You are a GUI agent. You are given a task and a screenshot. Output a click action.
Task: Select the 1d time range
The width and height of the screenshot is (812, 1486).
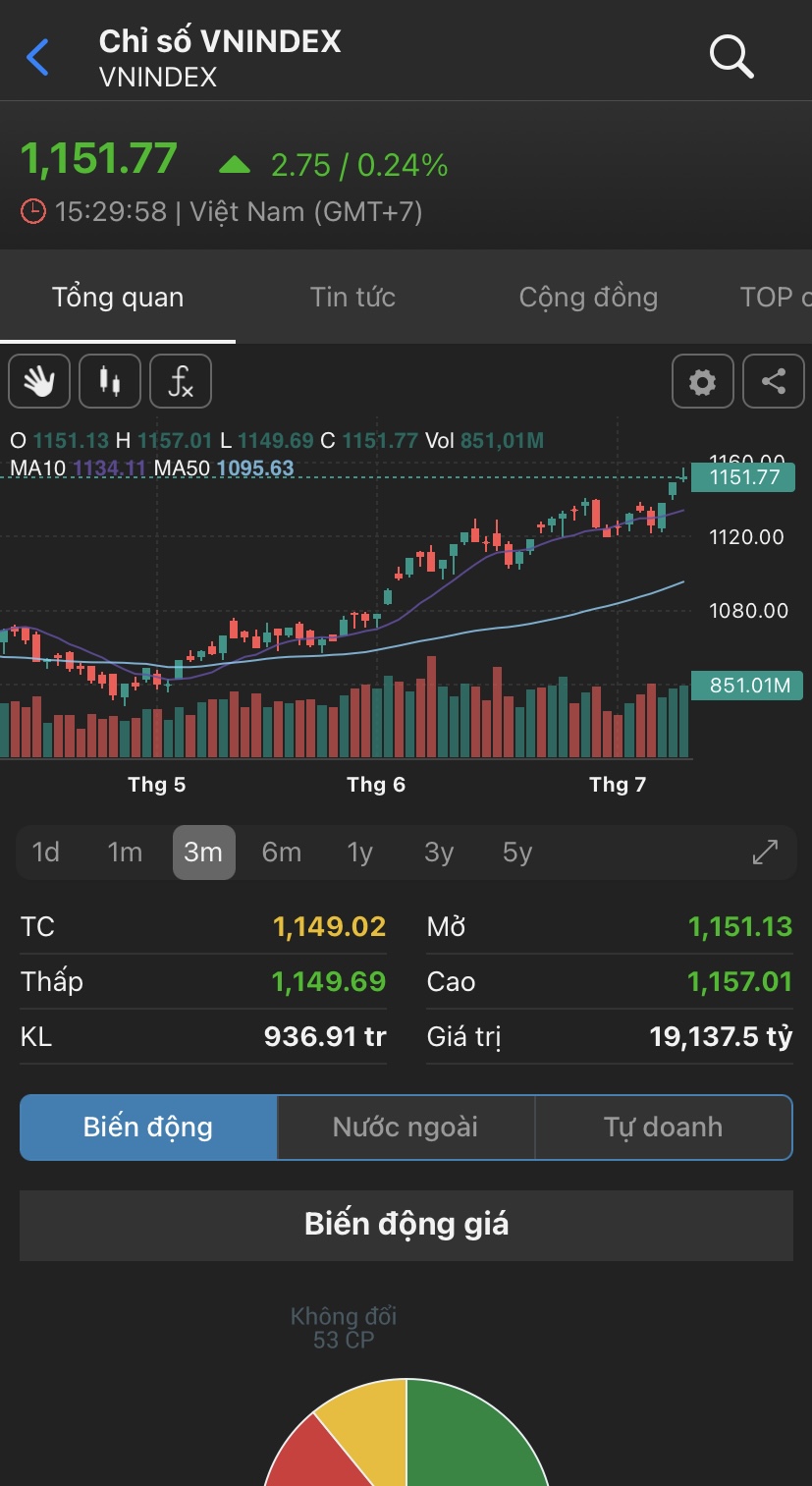click(46, 853)
